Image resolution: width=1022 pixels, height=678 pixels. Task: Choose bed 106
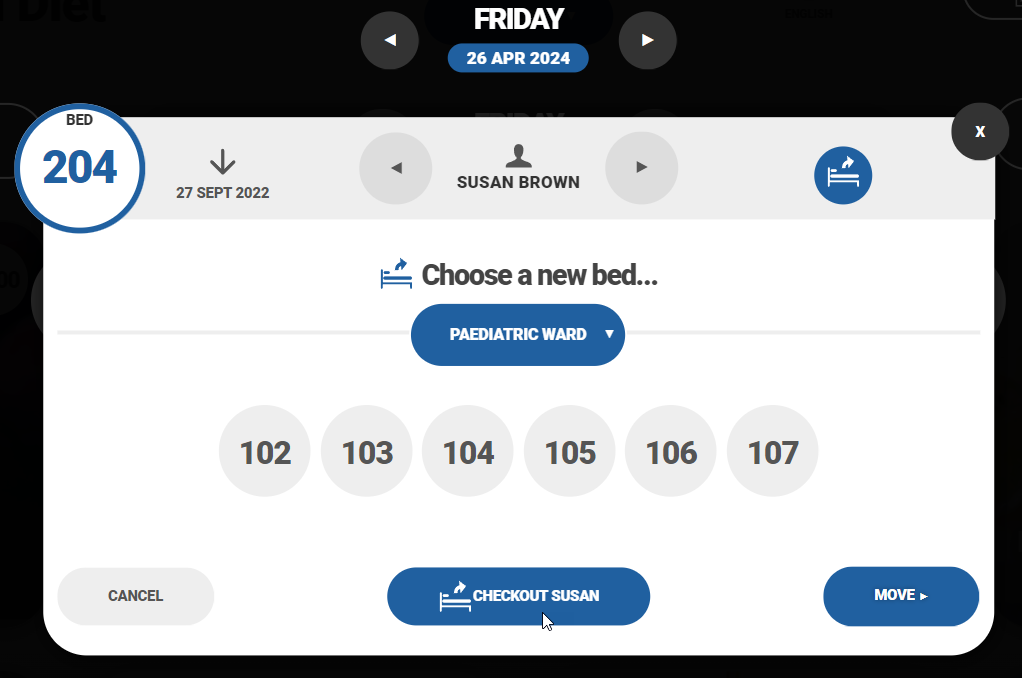click(671, 452)
